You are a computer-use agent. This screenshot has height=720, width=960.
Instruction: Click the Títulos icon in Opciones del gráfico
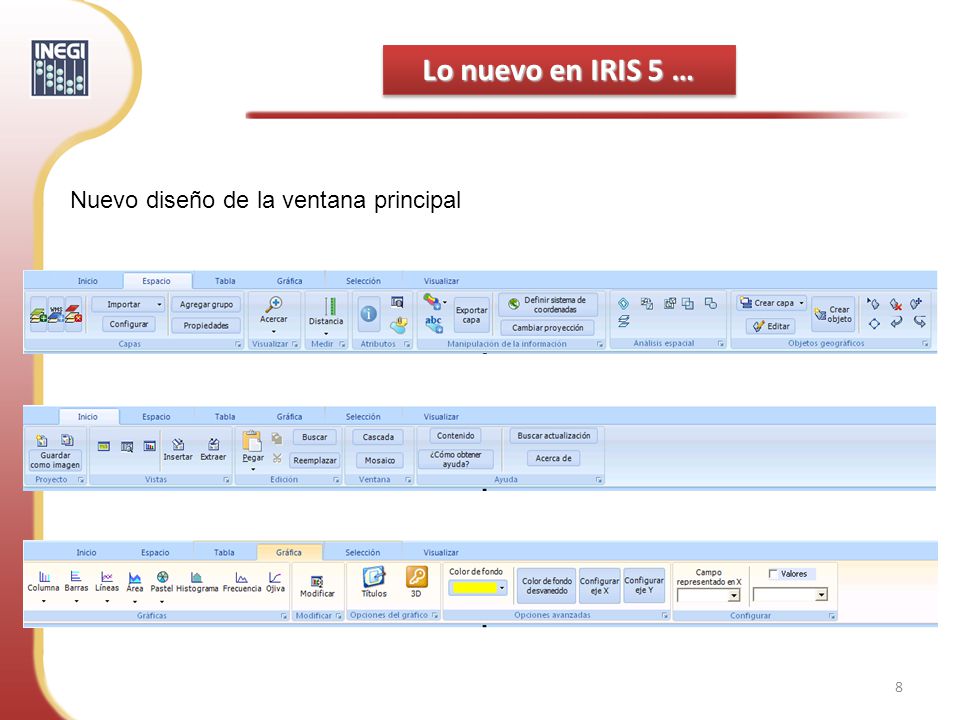(373, 577)
